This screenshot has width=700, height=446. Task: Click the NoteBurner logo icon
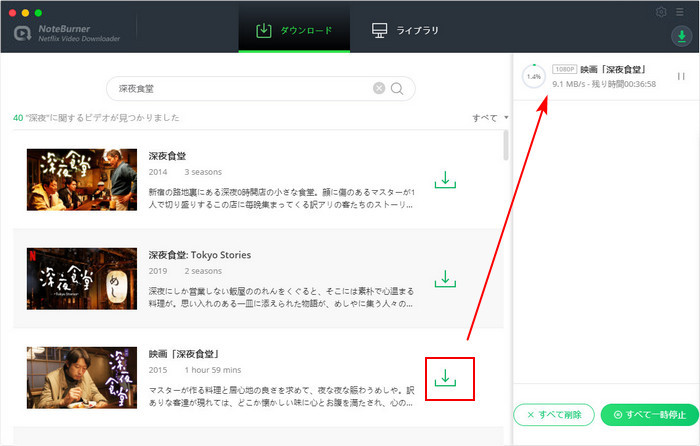click(22, 33)
